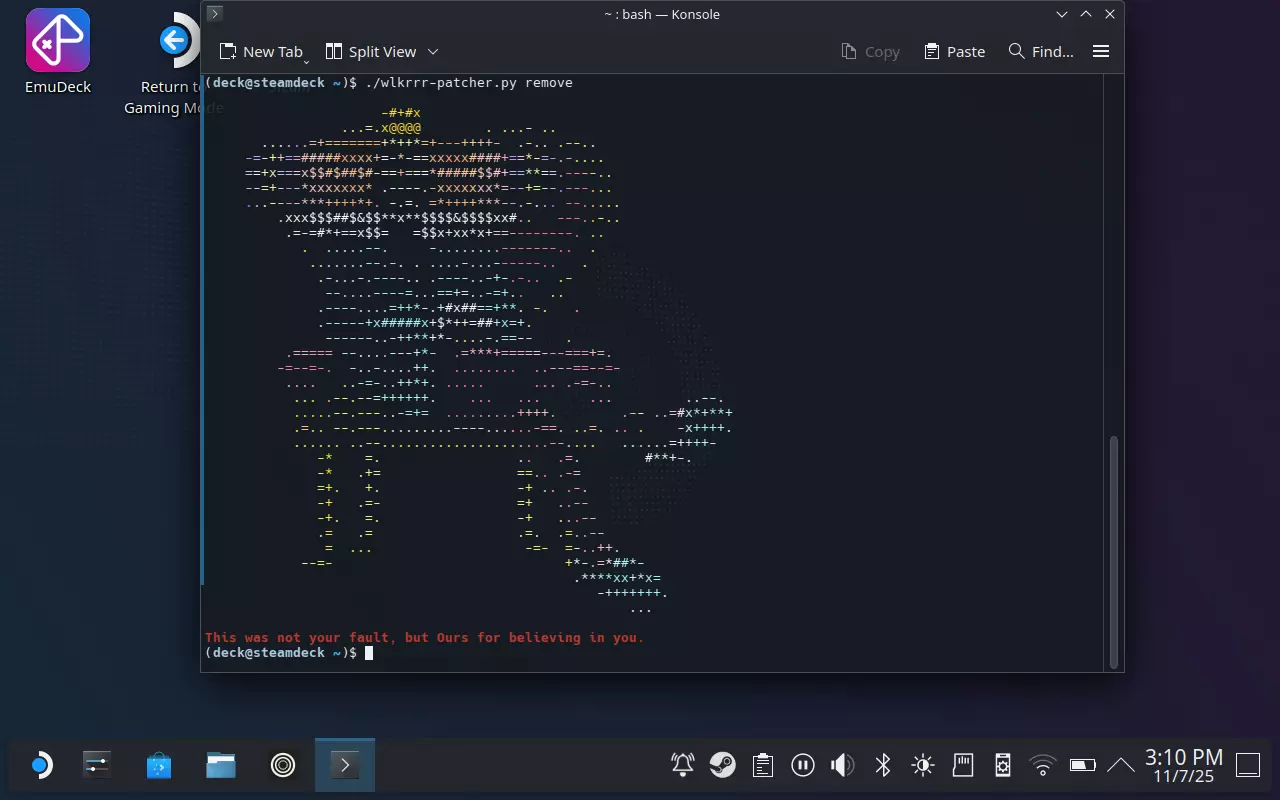Open the volume control in tray
Viewport: 1280px width, 800px height.
click(x=842, y=766)
